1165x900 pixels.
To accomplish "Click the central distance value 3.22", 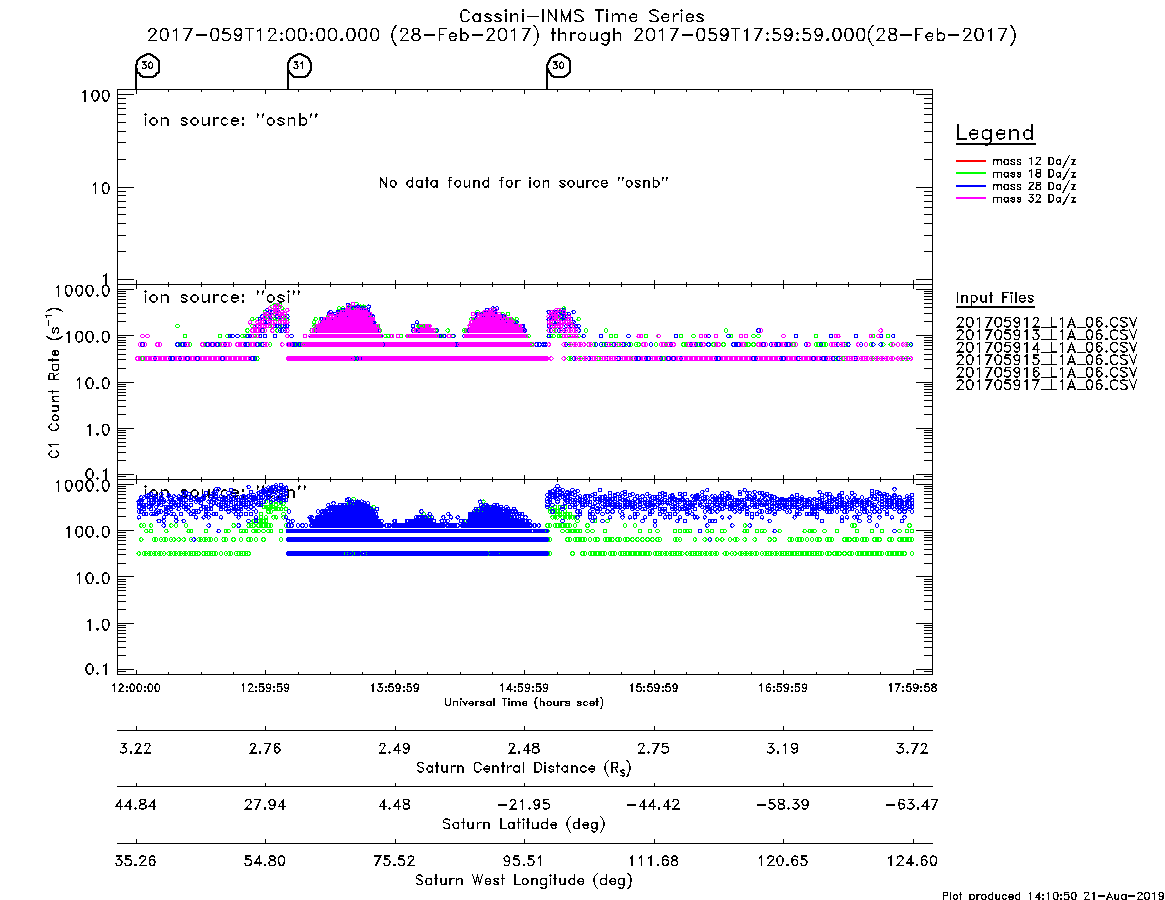I will pyautogui.click(x=136, y=748).
